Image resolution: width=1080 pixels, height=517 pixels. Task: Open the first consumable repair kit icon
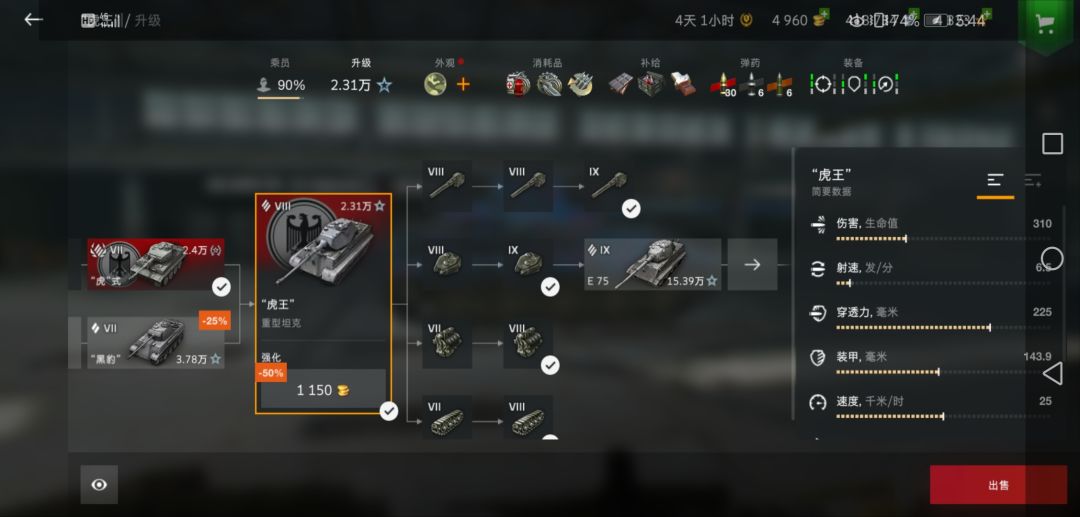[x=517, y=84]
